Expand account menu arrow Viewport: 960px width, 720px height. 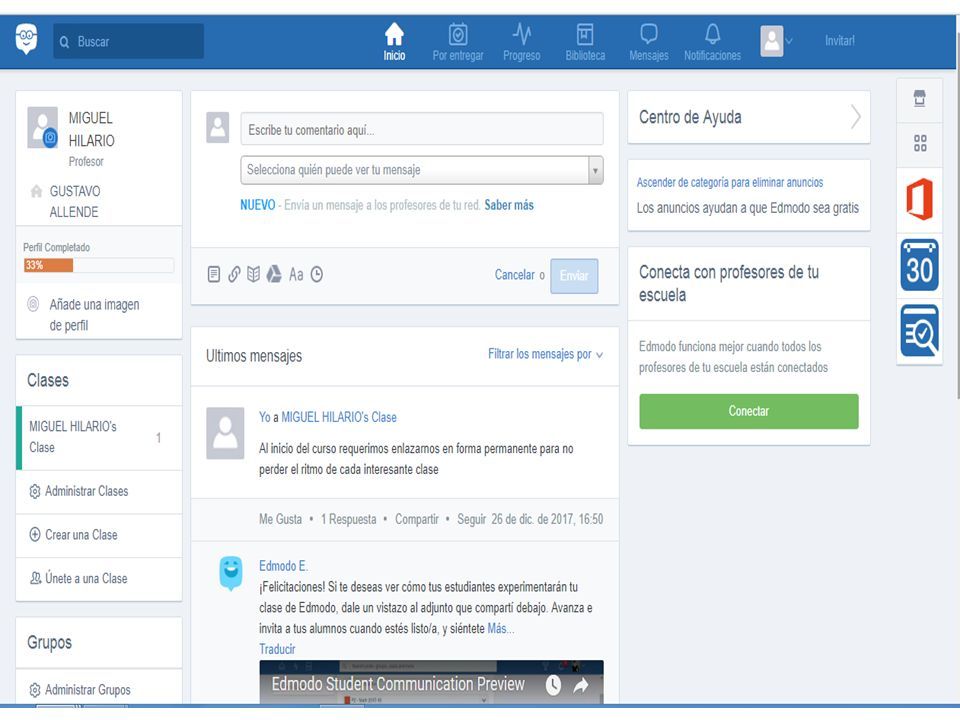click(x=789, y=42)
